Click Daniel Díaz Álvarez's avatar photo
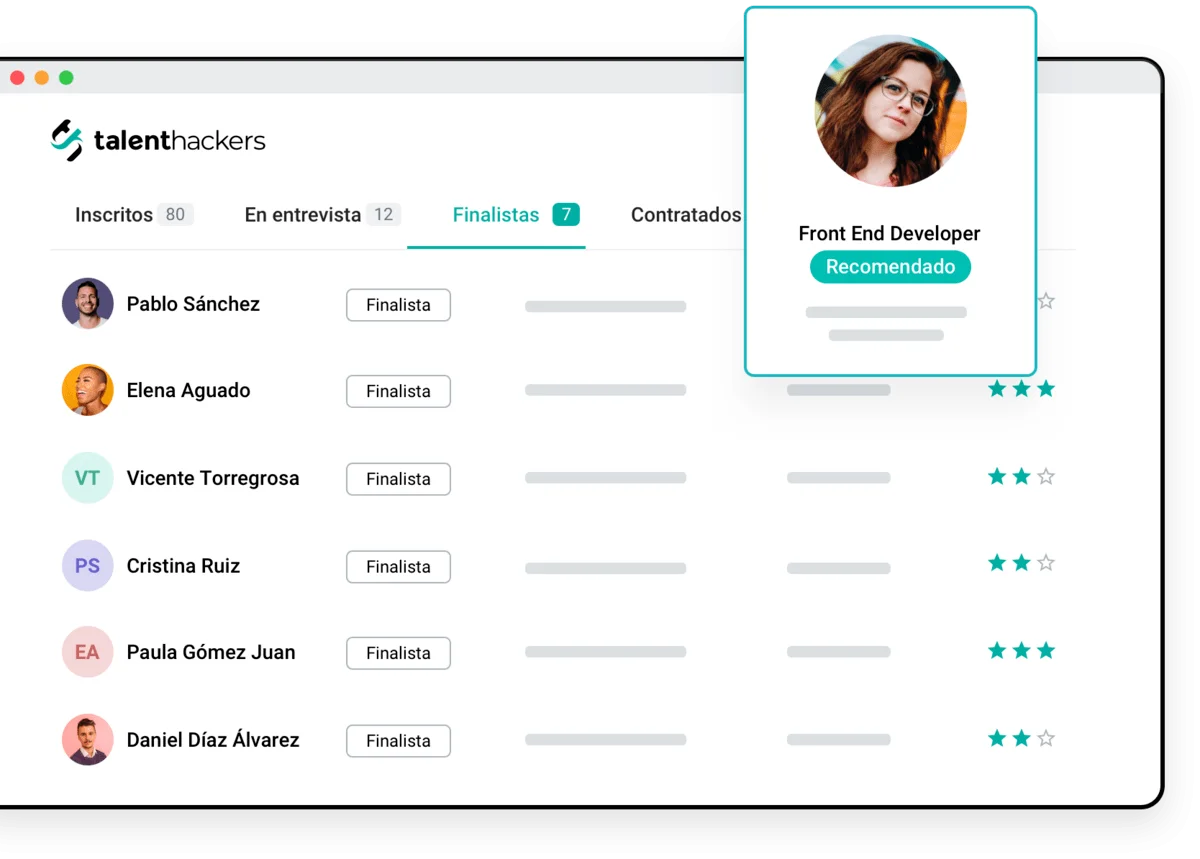This screenshot has width=1200, height=859. tap(87, 740)
